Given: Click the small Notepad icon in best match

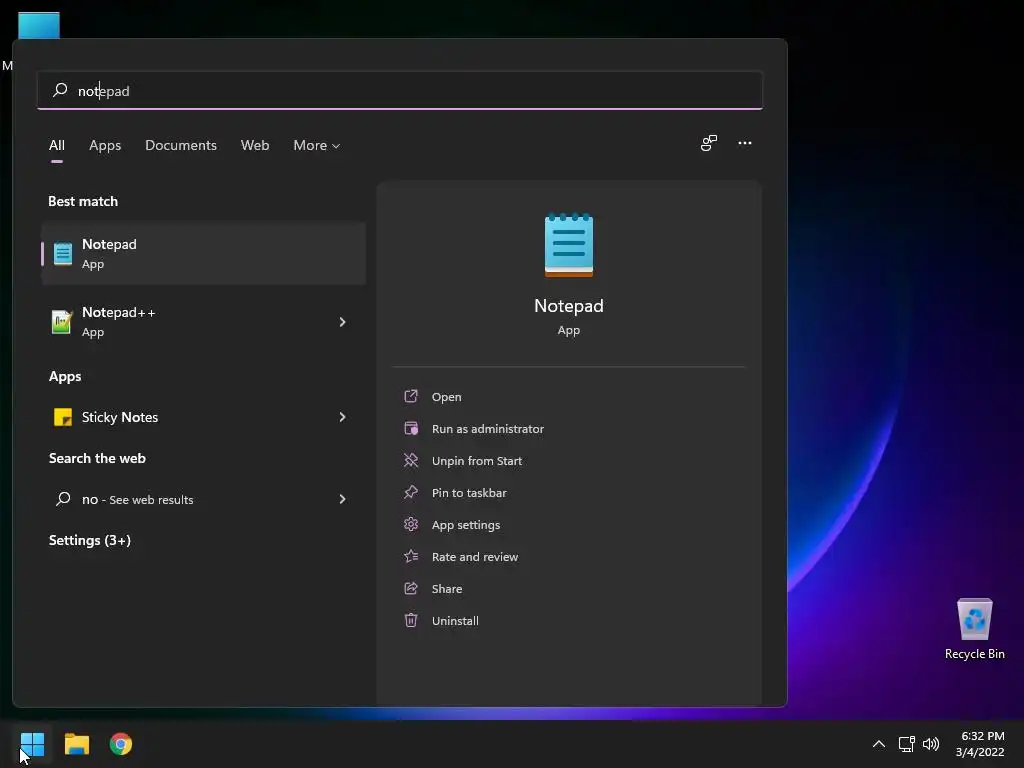Looking at the screenshot, I should click(x=63, y=253).
